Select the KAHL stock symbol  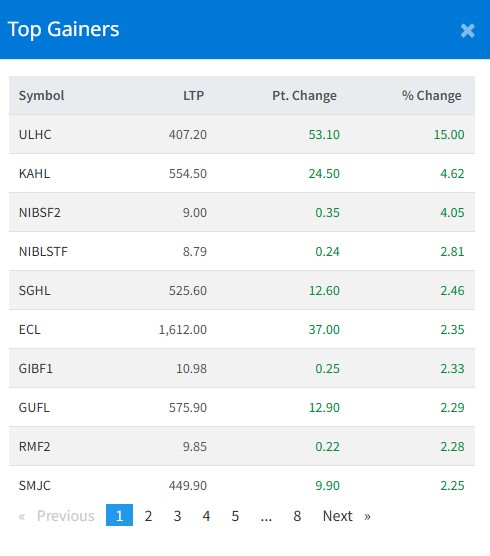[x=34, y=174]
